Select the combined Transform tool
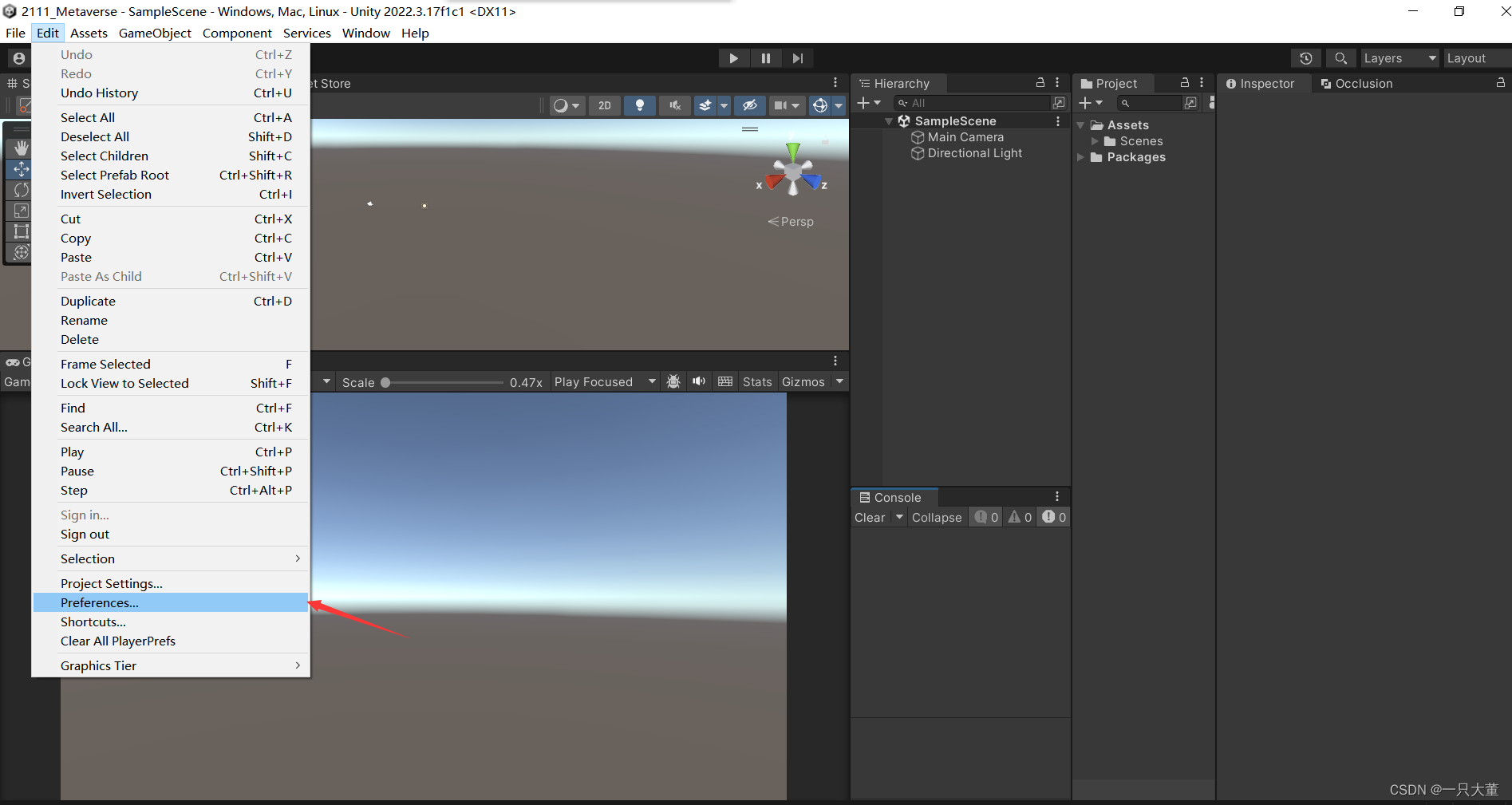Viewport: 1512px width, 805px height. pyautogui.click(x=21, y=252)
